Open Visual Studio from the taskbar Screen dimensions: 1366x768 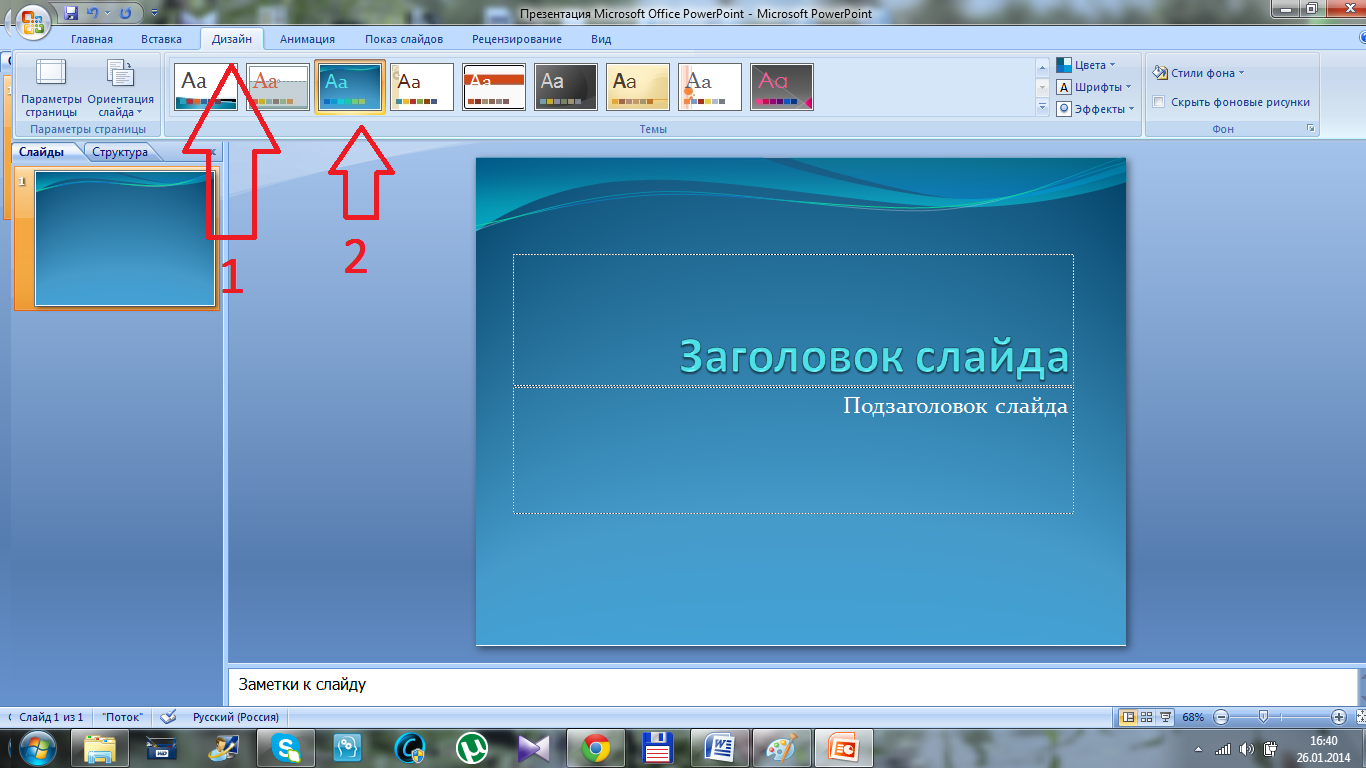click(x=534, y=747)
